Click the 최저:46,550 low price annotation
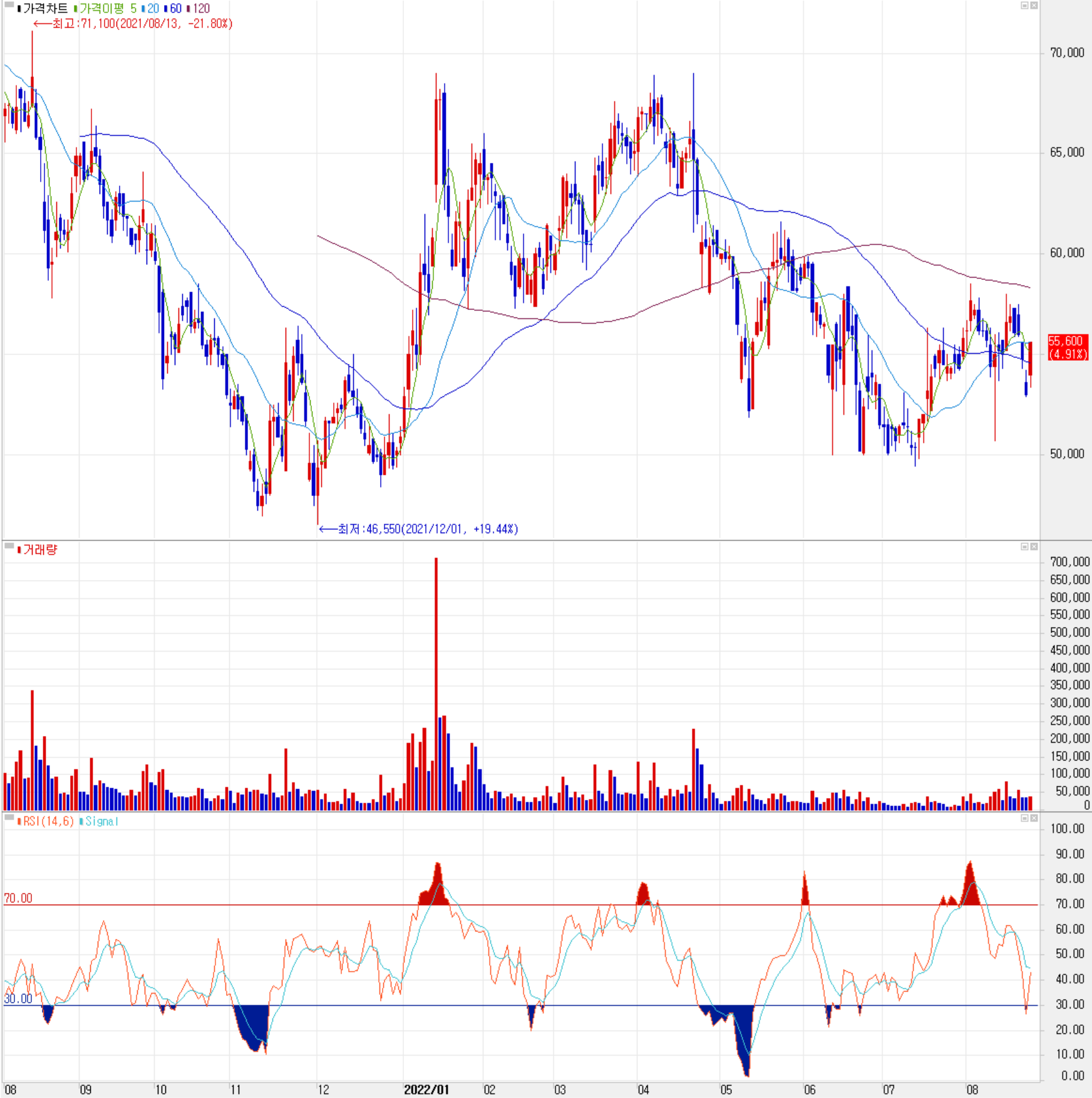 coord(418,529)
